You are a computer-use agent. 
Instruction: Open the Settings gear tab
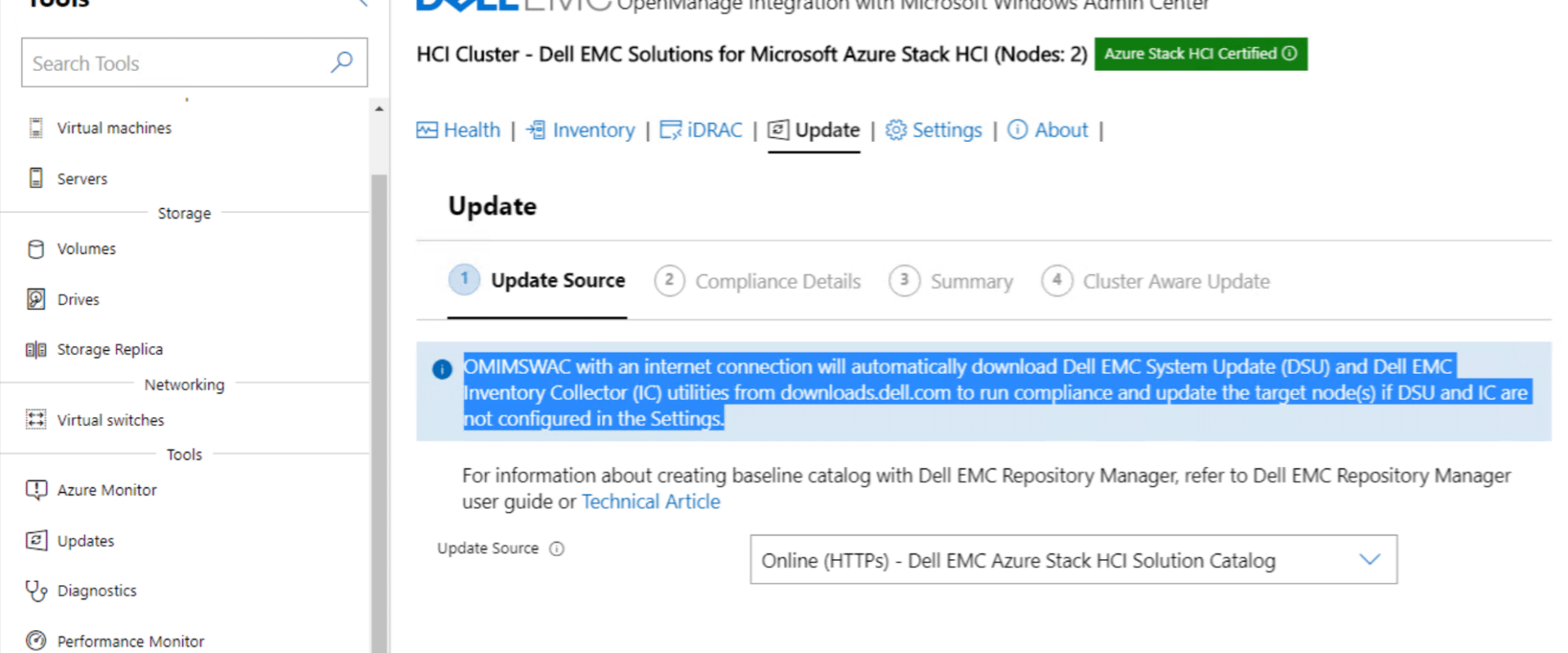coord(933,130)
